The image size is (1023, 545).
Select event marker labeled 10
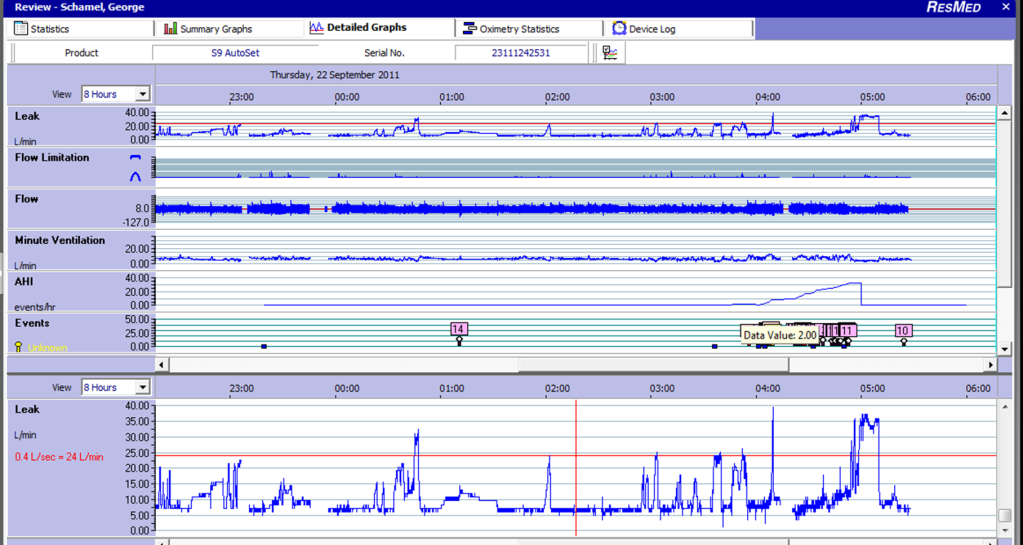903,330
